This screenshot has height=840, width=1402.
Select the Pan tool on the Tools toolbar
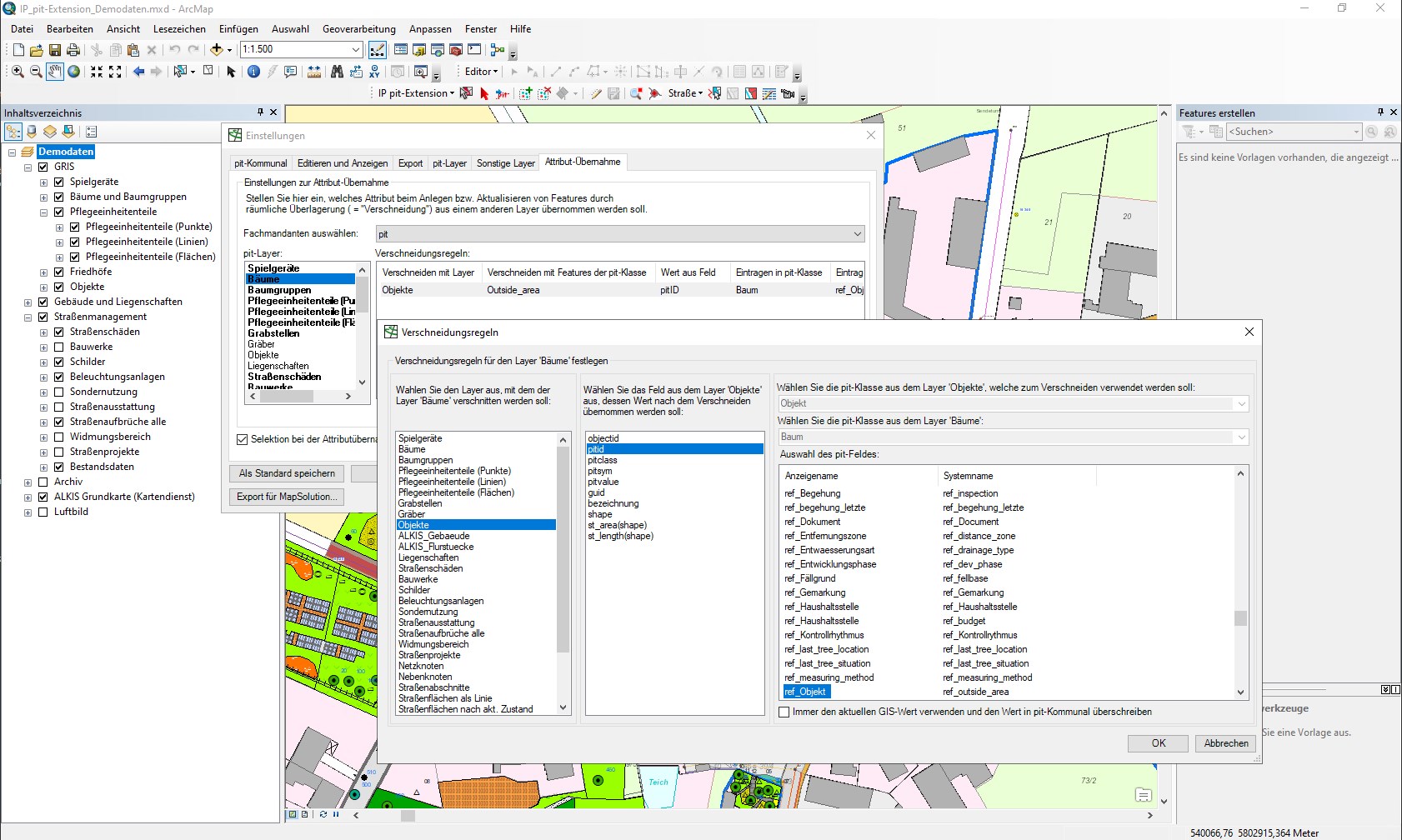(55, 72)
